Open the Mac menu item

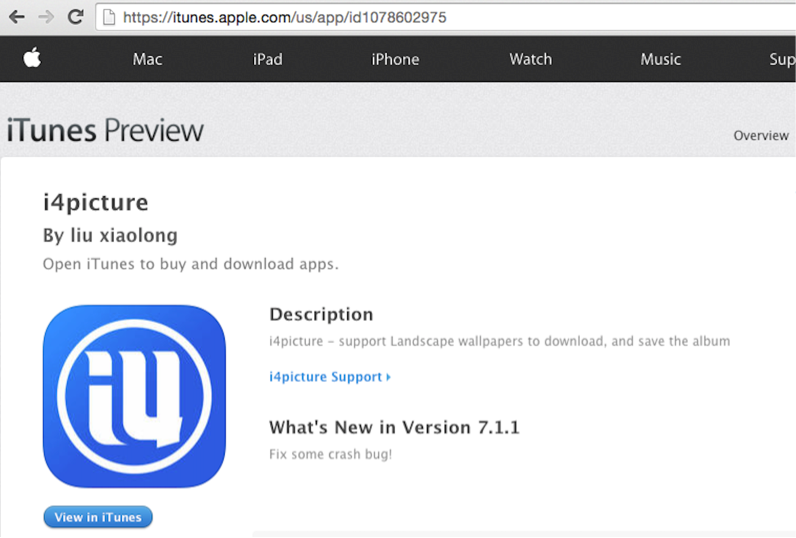tap(147, 59)
